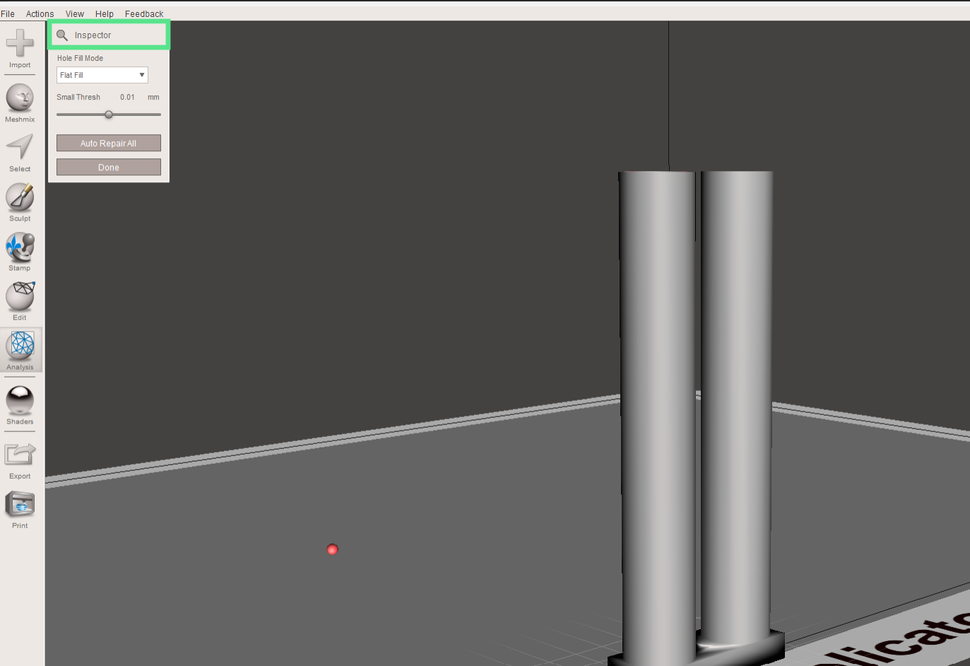Select the Stamp tool
The height and width of the screenshot is (666, 970).
20,247
